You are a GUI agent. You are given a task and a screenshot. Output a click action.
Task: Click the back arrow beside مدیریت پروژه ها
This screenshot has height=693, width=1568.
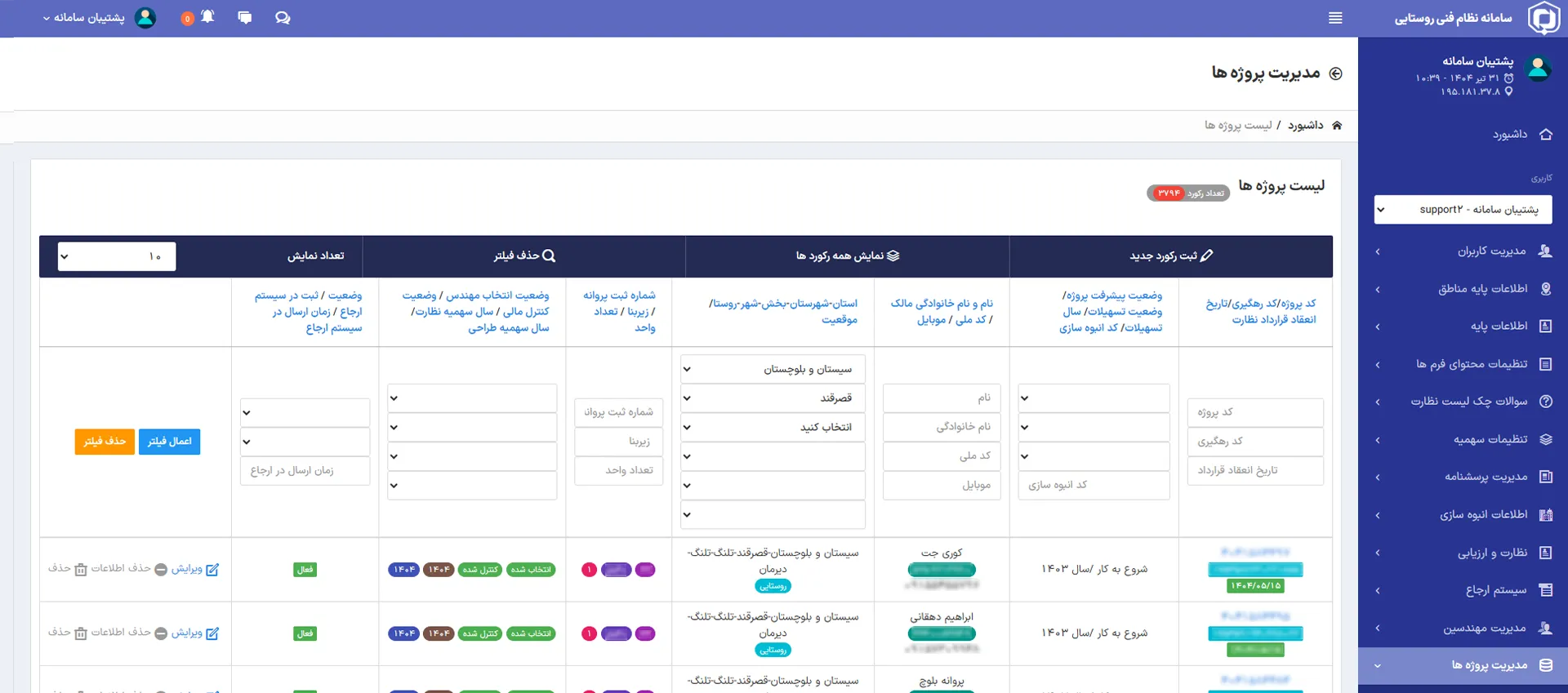coord(1336,73)
